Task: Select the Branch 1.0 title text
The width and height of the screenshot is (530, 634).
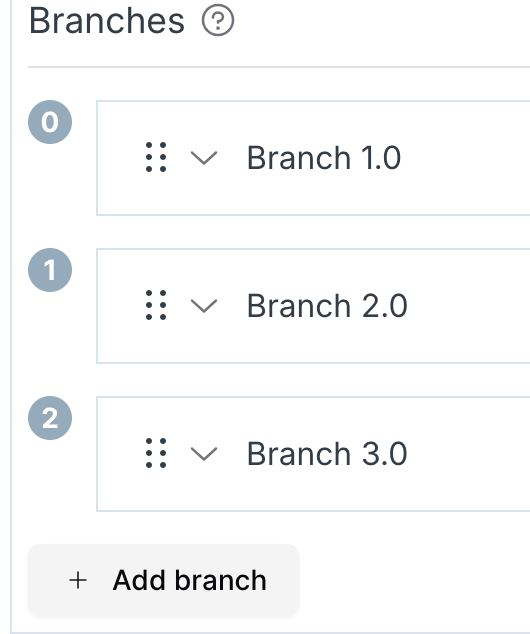Action: pos(324,157)
